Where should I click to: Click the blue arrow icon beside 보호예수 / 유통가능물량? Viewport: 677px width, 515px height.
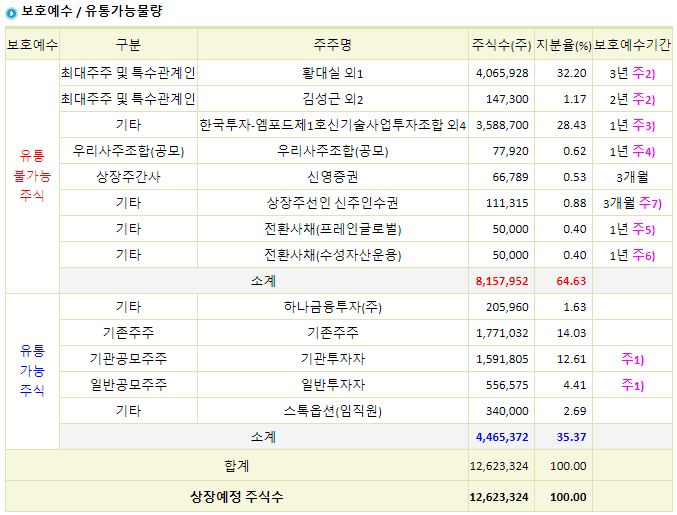[11, 13]
